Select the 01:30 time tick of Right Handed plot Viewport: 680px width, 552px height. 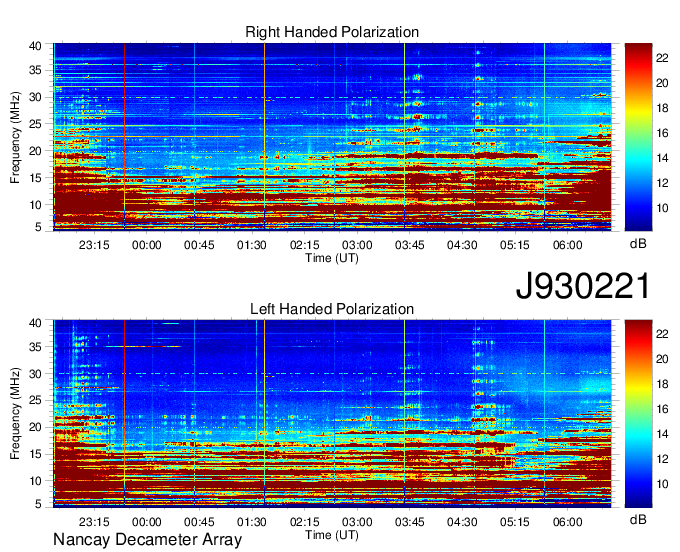coord(252,245)
